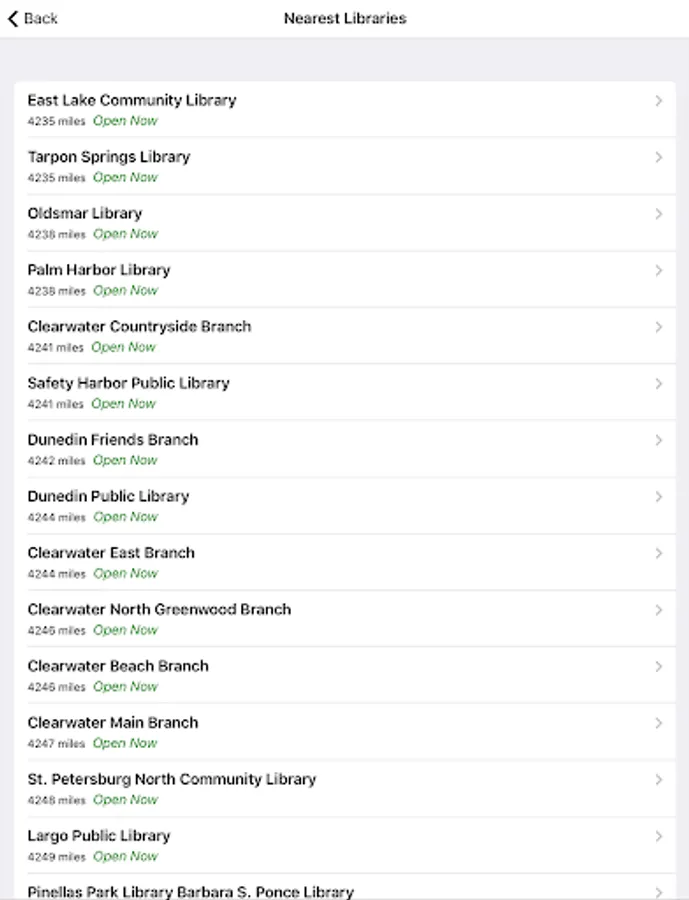Click arrow for Clearwater East Branch
The height and width of the screenshot is (900, 689).
pyautogui.click(x=659, y=553)
